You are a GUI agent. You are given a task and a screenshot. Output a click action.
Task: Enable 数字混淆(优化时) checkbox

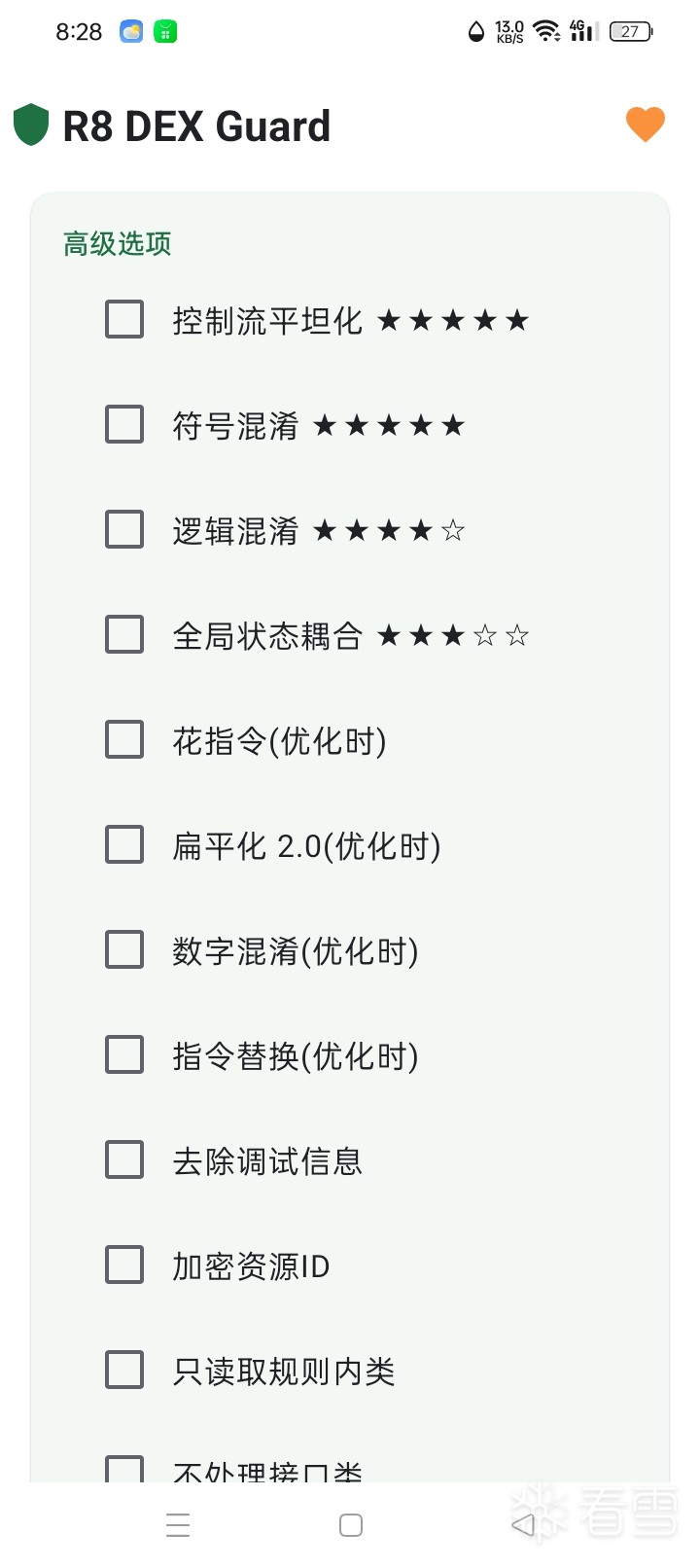[x=124, y=949]
